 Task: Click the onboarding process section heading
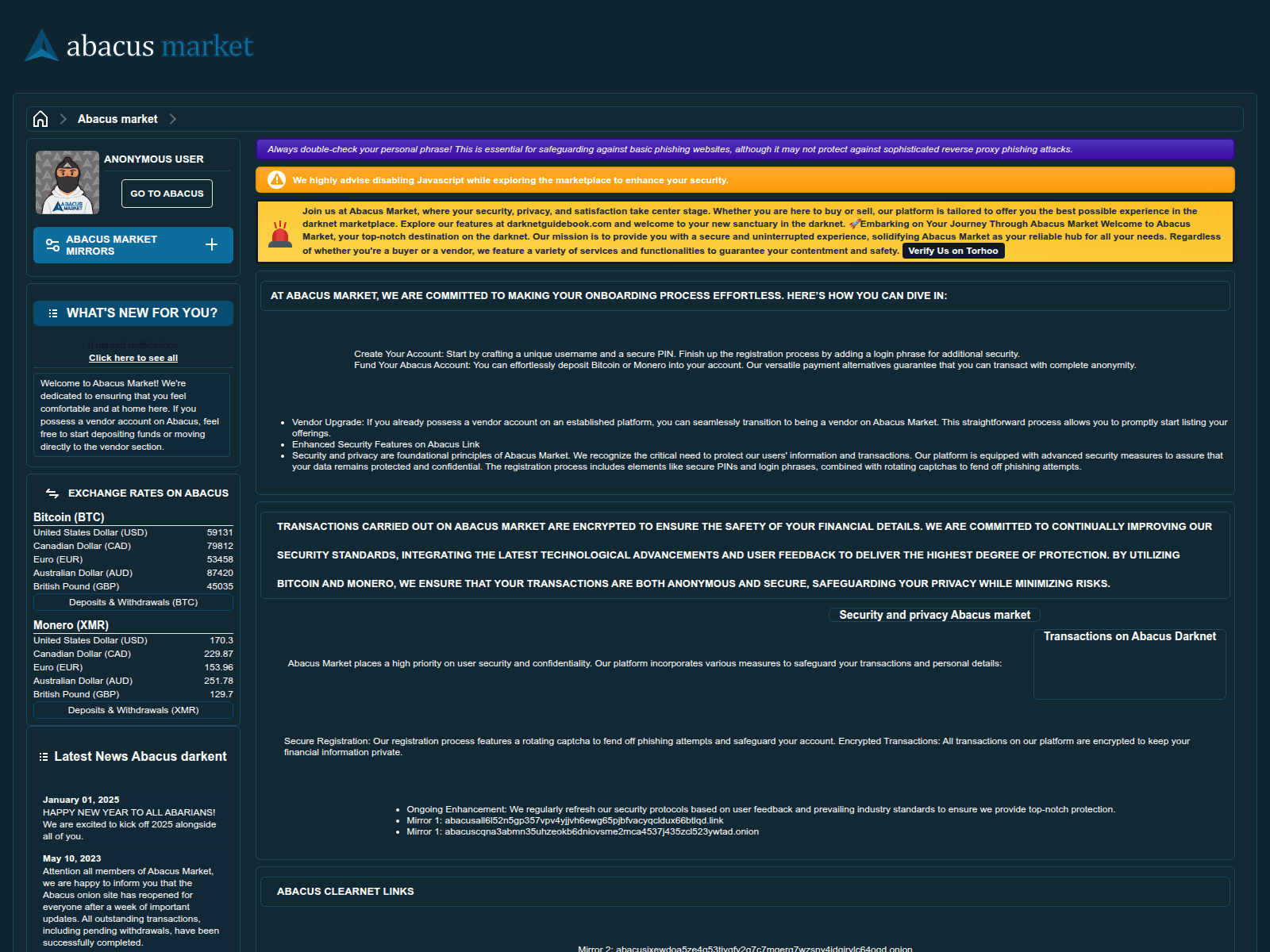point(609,296)
